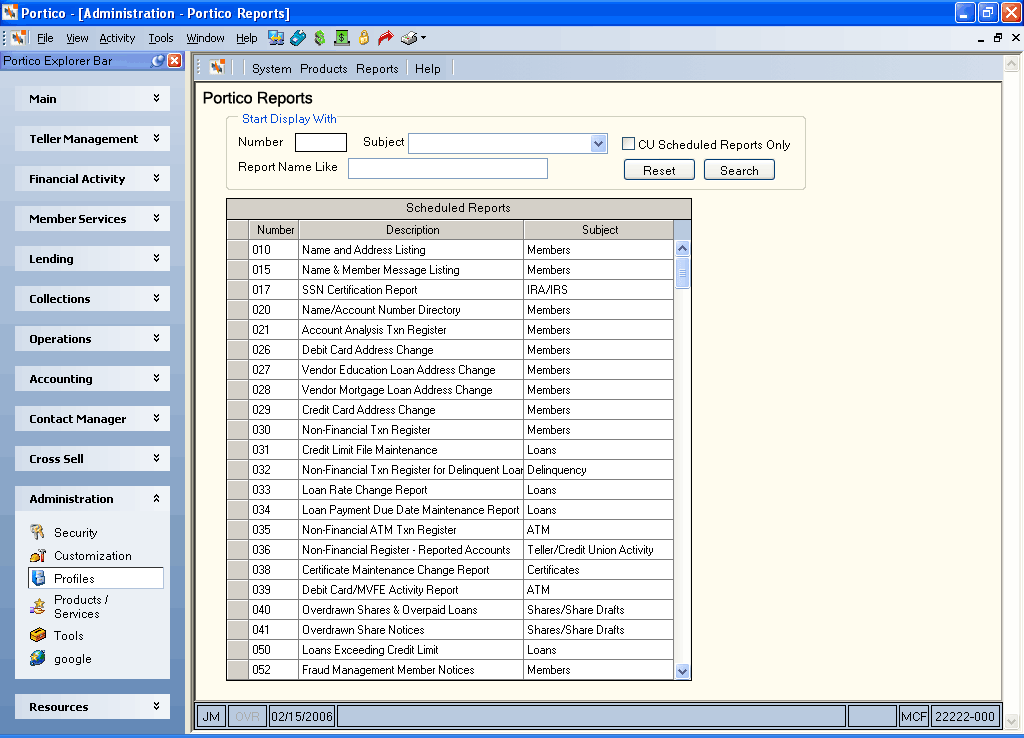Enable CU Scheduled Reports Only checkbox
Screen dimensions: 1024x738
(628, 144)
